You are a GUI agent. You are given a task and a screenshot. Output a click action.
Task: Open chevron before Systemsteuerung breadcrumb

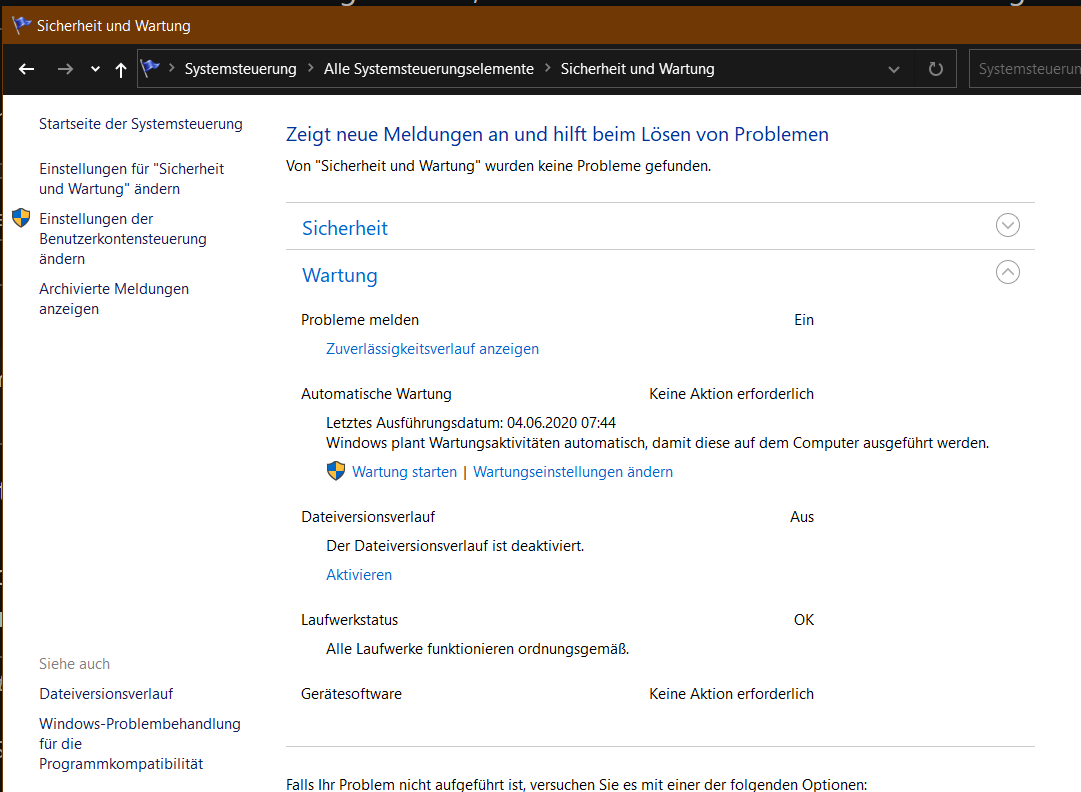172,68
